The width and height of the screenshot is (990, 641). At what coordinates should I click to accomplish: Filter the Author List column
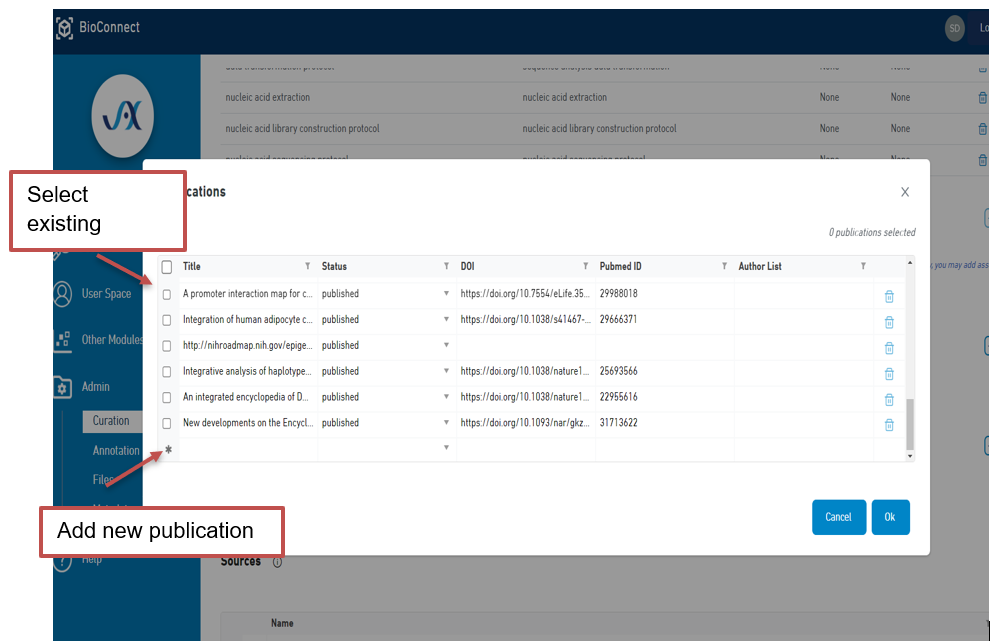862,266
